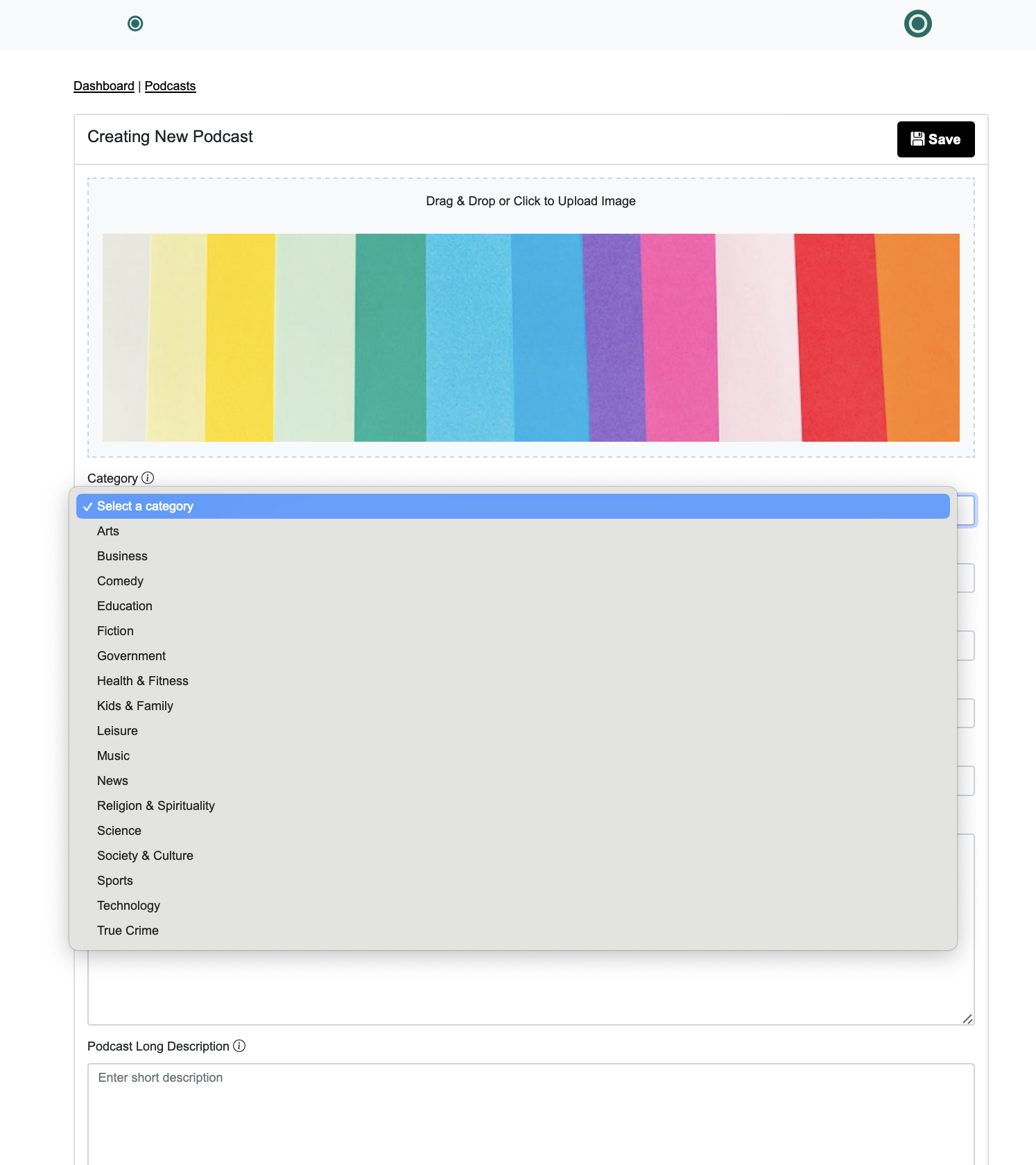Select Religion & Spirituality option
The width and height of the screenshot is (1036, 1165).
click(x=513, y=806)
